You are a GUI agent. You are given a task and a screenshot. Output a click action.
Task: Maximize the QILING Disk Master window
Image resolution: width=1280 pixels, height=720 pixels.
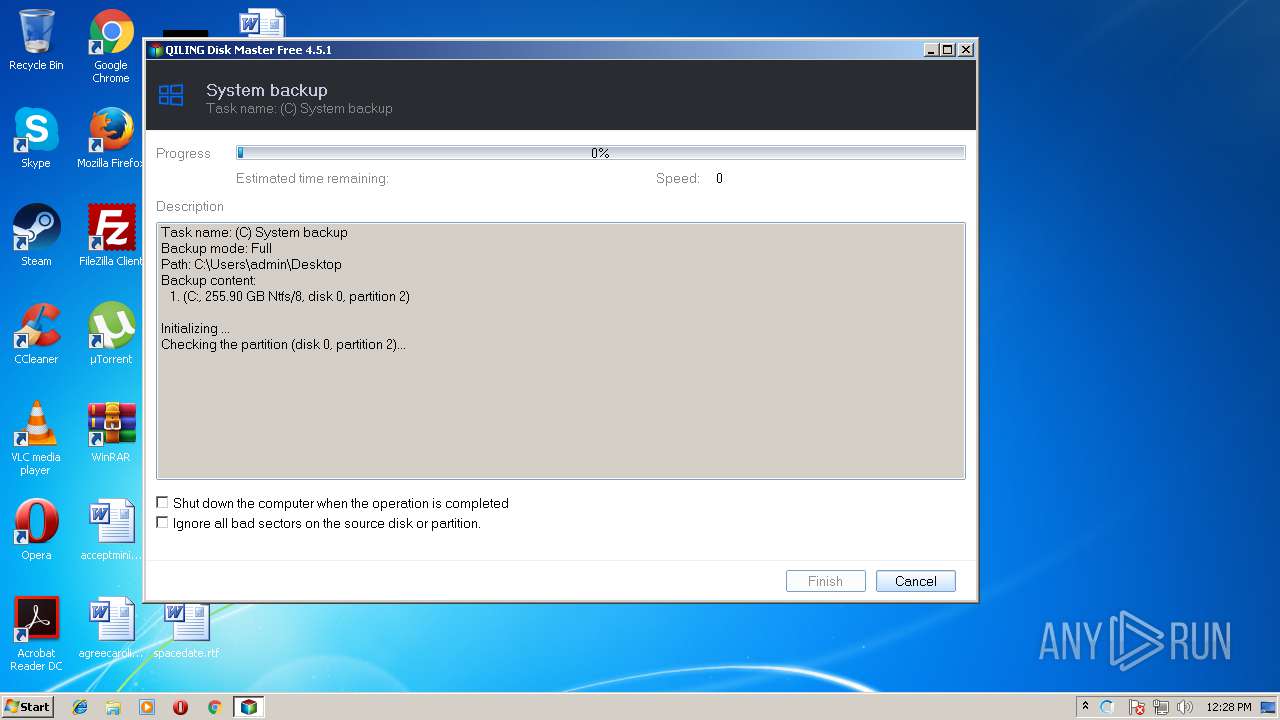click(x=948, y=50)
